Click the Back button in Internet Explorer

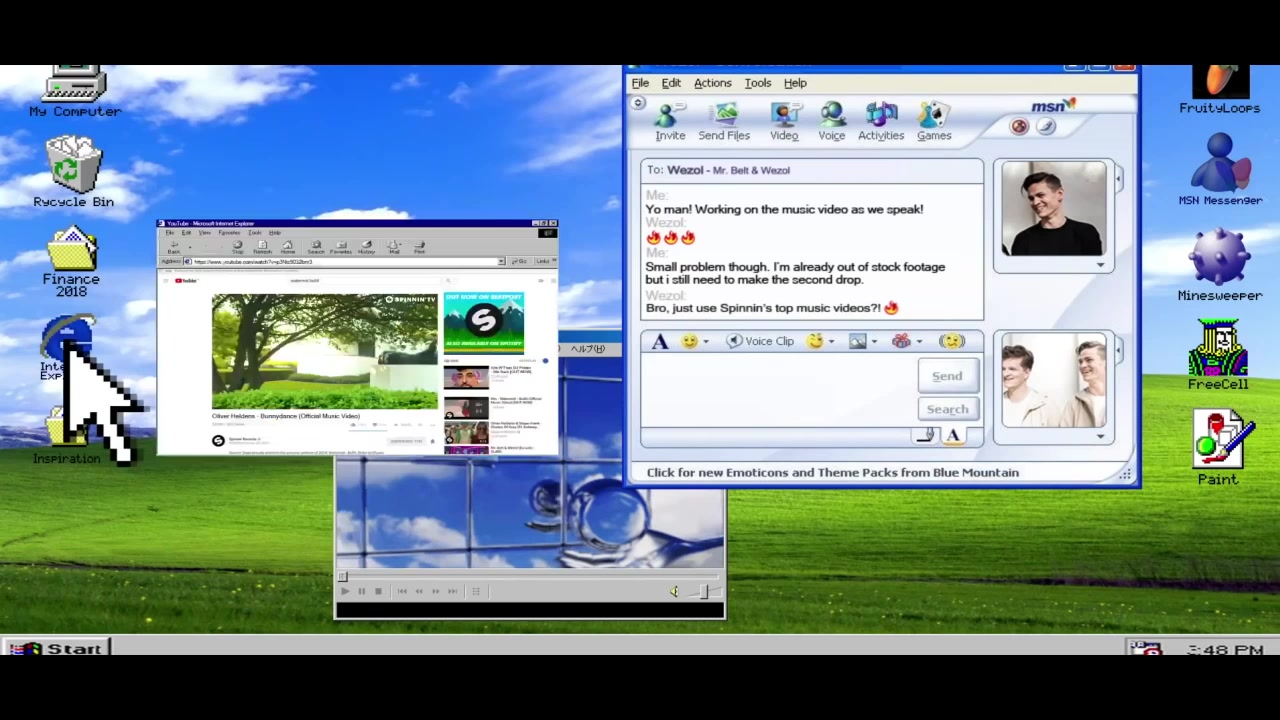coord(174,246)
